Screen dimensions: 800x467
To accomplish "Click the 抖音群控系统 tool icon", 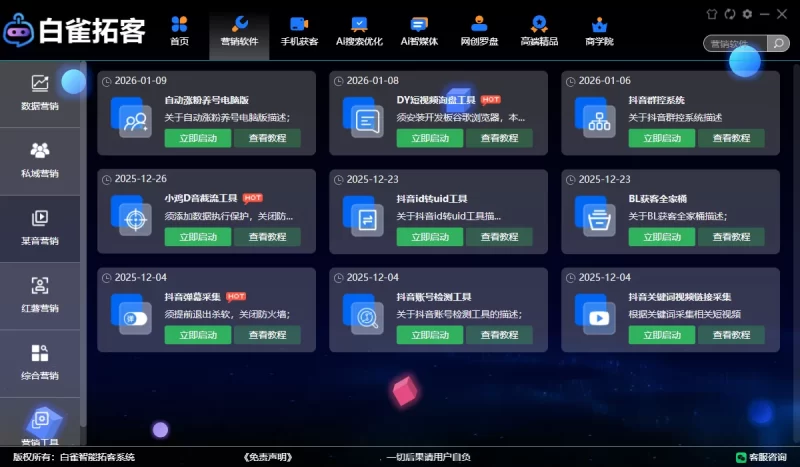I will (x=595, y=117).
